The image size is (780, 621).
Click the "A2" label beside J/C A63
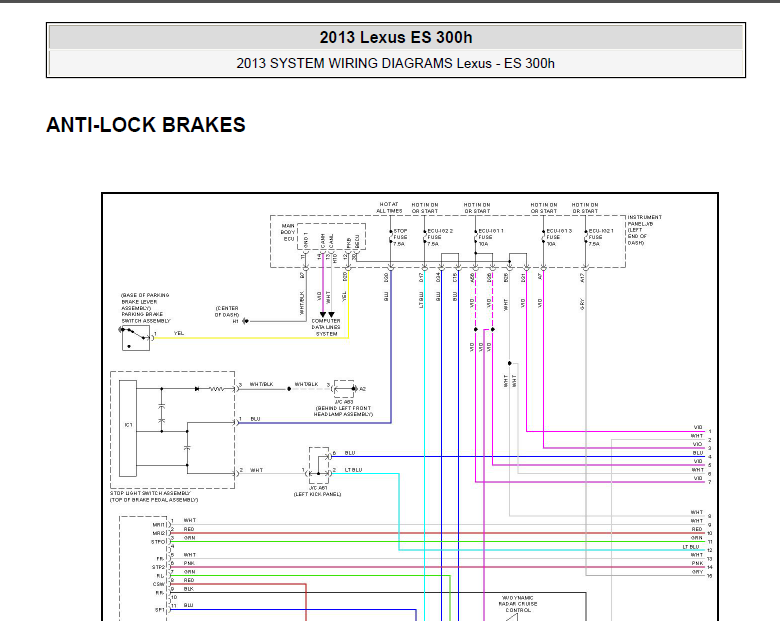pyautogui.click(x=363, y=389)
